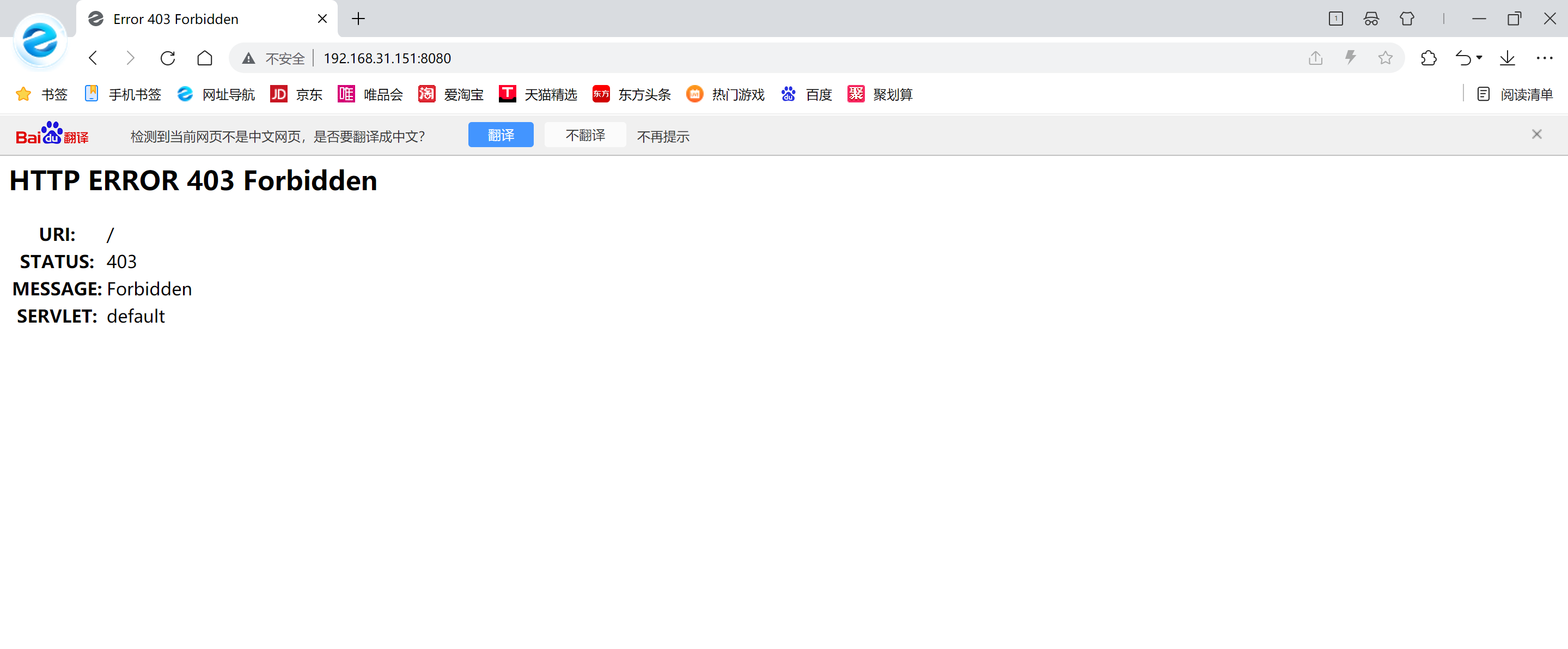
Task: Go to the browser home page icon
Action: (x=205, y=58)
